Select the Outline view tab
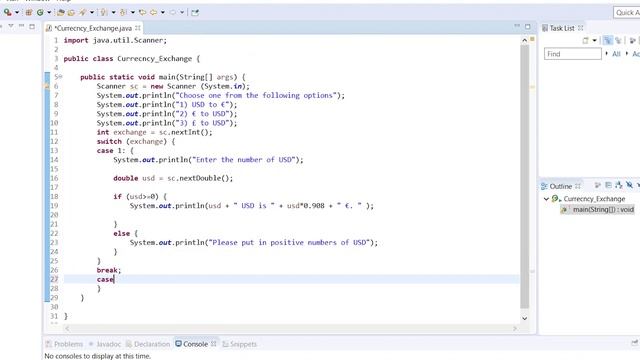Viewport: 640px width, 360px height. [560, 186]
